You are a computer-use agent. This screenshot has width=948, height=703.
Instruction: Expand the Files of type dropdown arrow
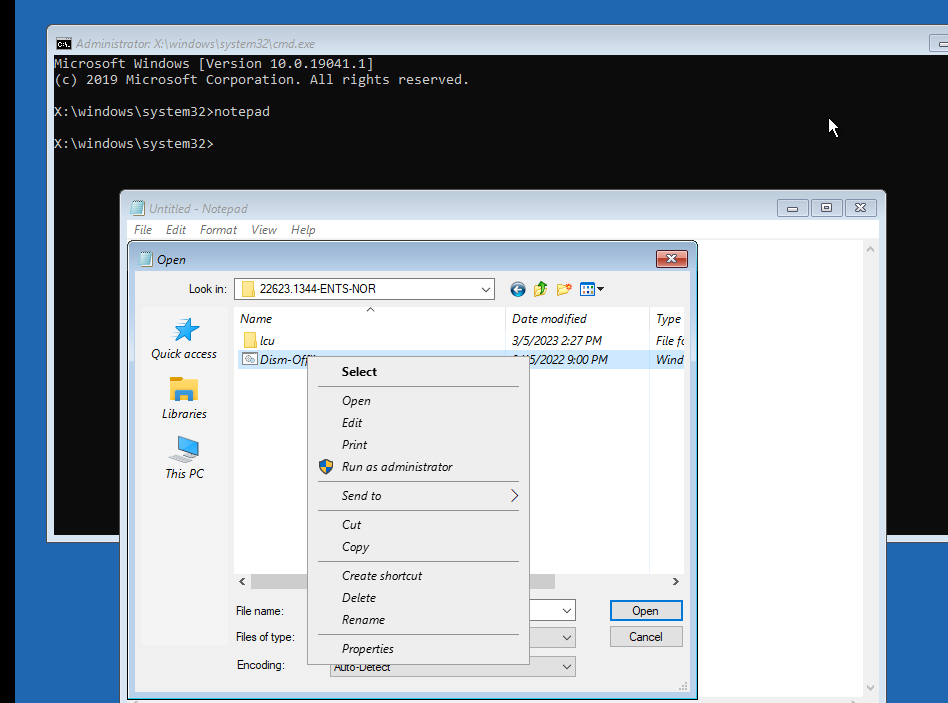coord(567,637)
